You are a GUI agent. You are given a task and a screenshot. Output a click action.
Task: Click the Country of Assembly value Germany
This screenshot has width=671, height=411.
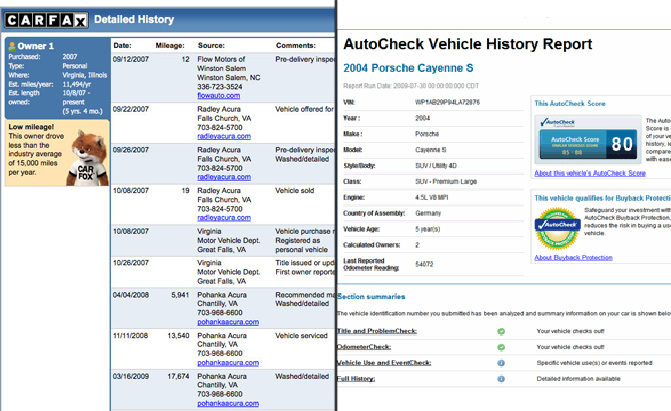point(428,213)
